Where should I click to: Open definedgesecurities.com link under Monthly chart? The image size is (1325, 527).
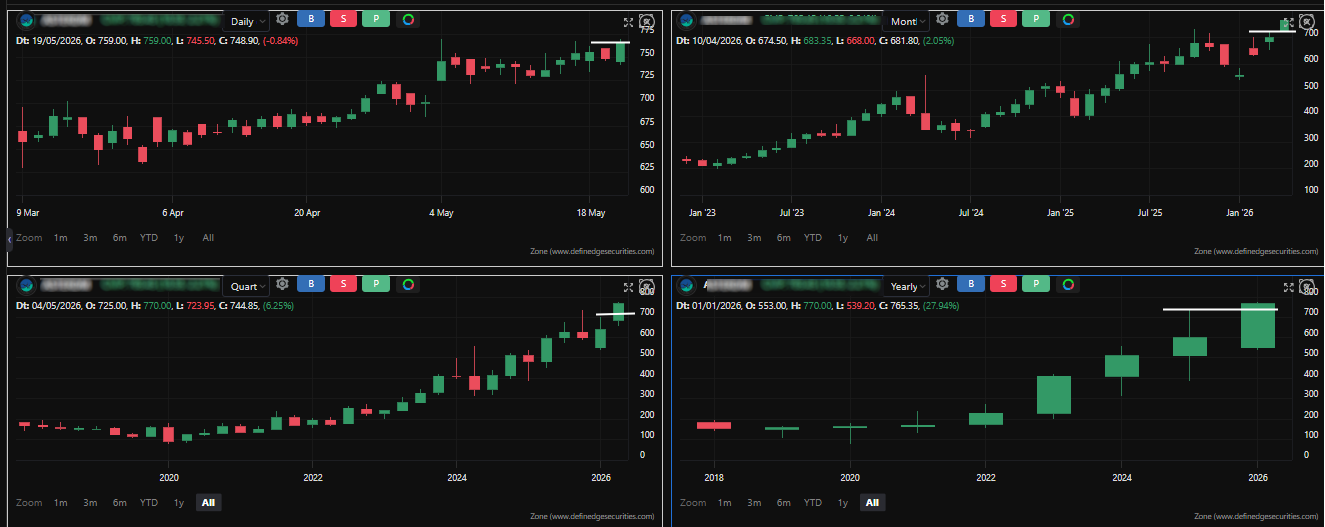pos(1256,252)
